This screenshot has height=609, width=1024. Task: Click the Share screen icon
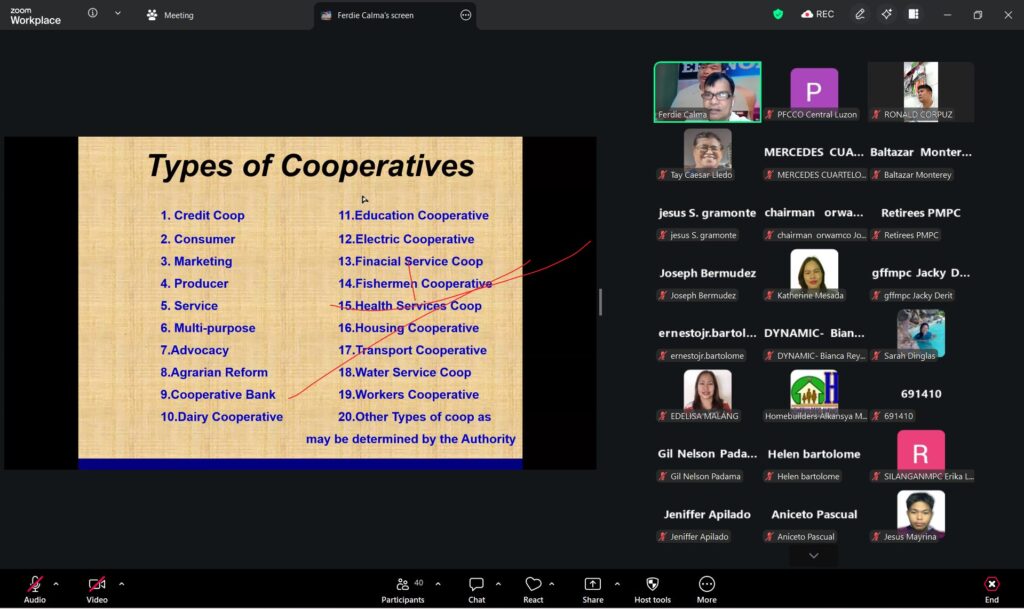(593, 585)
